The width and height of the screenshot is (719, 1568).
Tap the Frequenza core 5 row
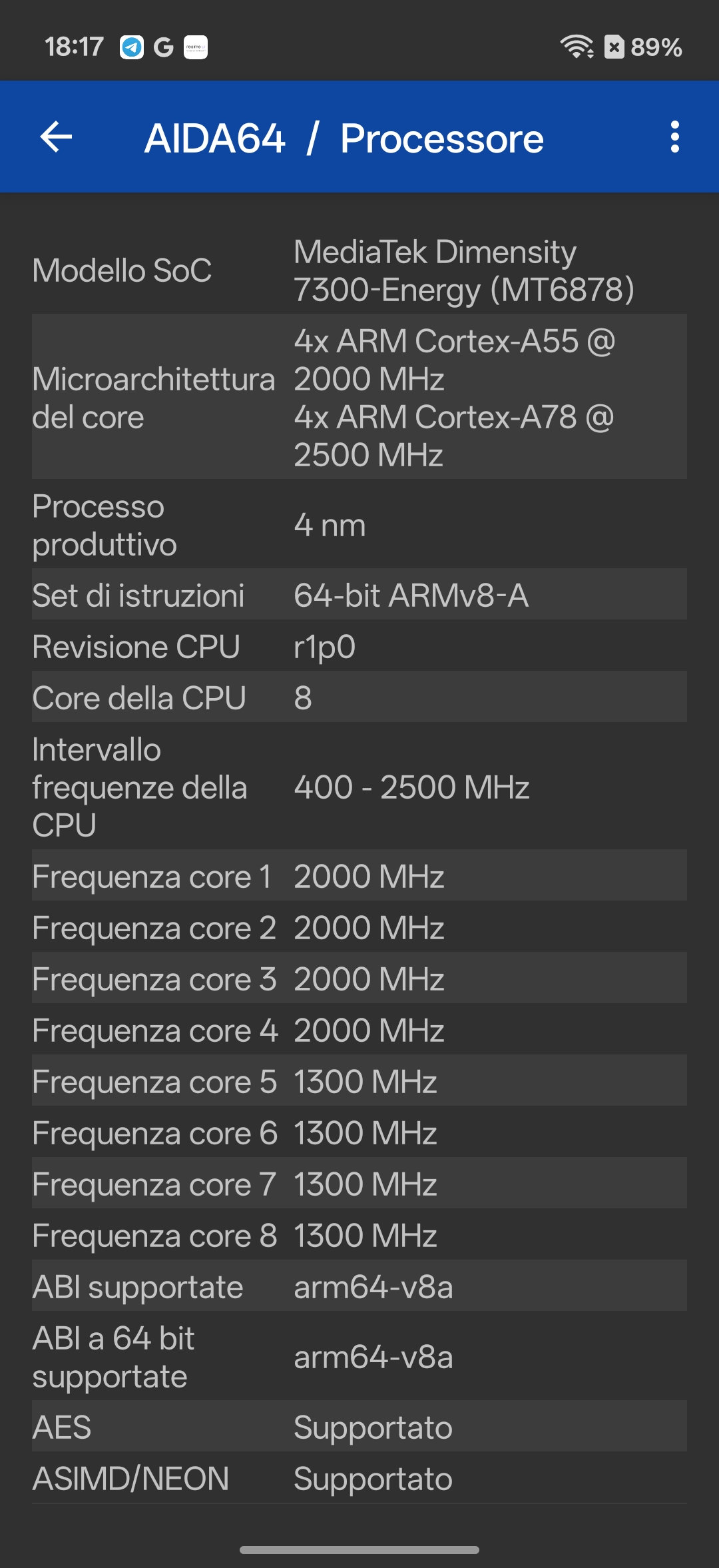359,1081
